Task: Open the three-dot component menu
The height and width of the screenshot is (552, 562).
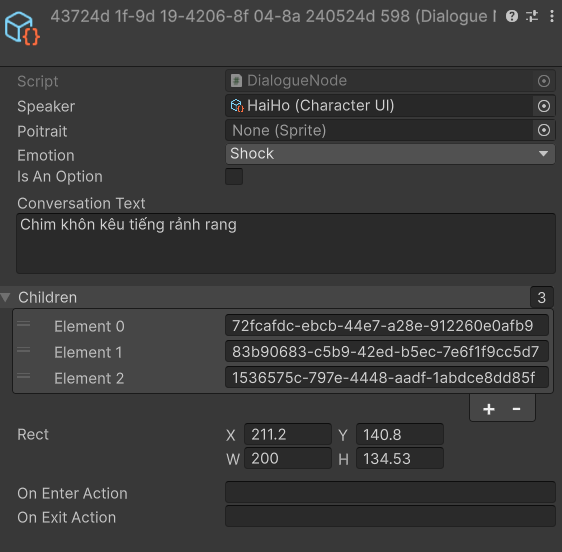Action: [x=552, y=16]
